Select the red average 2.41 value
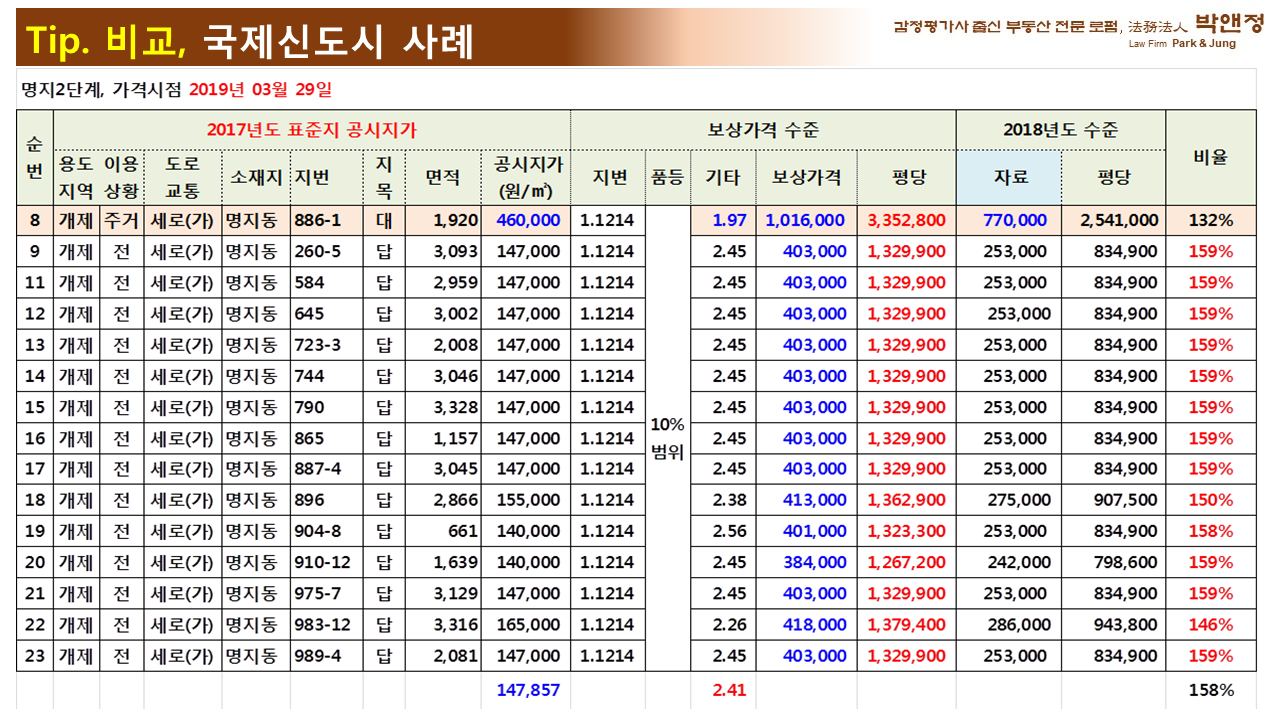The image size is (1280, 720). point(729,690)
